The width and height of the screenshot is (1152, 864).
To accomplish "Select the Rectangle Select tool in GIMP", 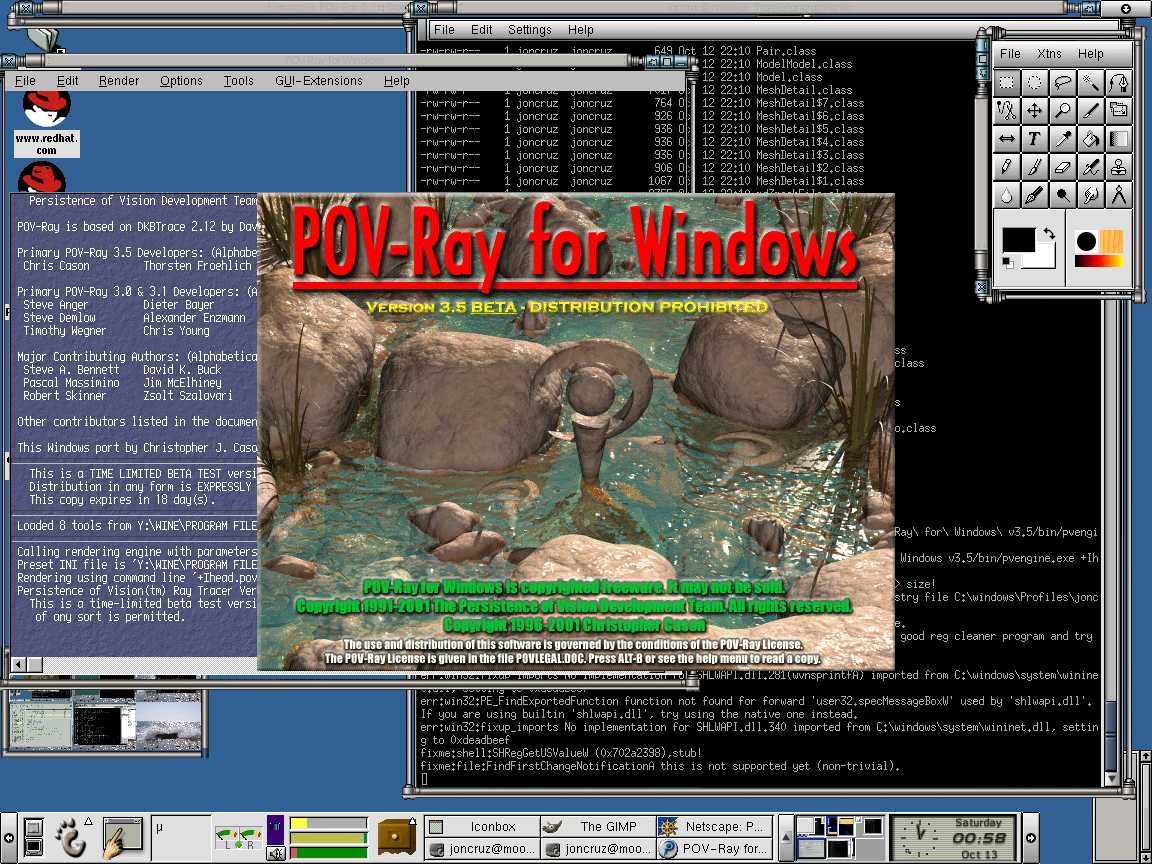I will tap(1007, 83).
